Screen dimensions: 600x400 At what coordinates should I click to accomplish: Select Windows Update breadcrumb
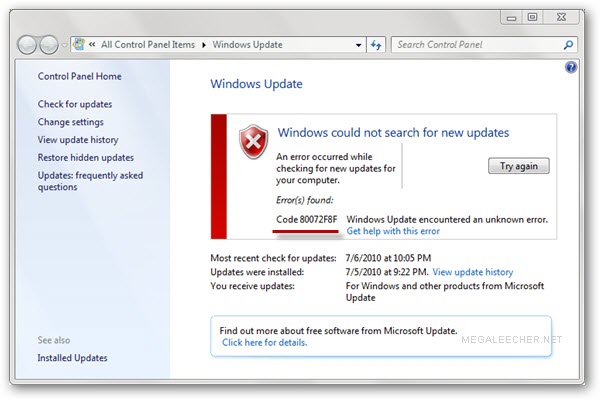click(248, 45)
